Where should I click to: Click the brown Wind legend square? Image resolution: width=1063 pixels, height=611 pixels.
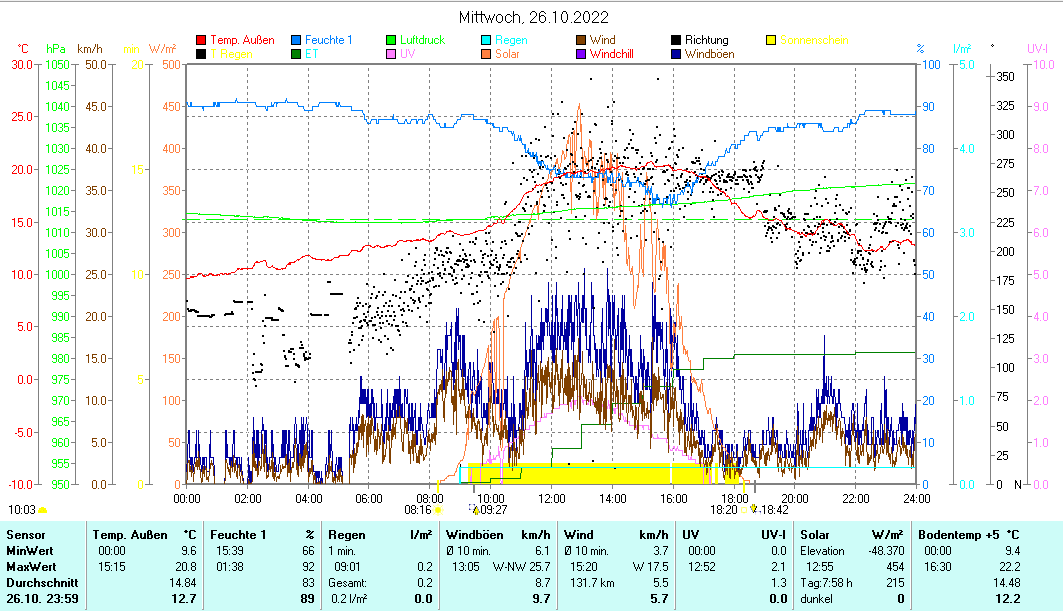[x=581, y=41]
